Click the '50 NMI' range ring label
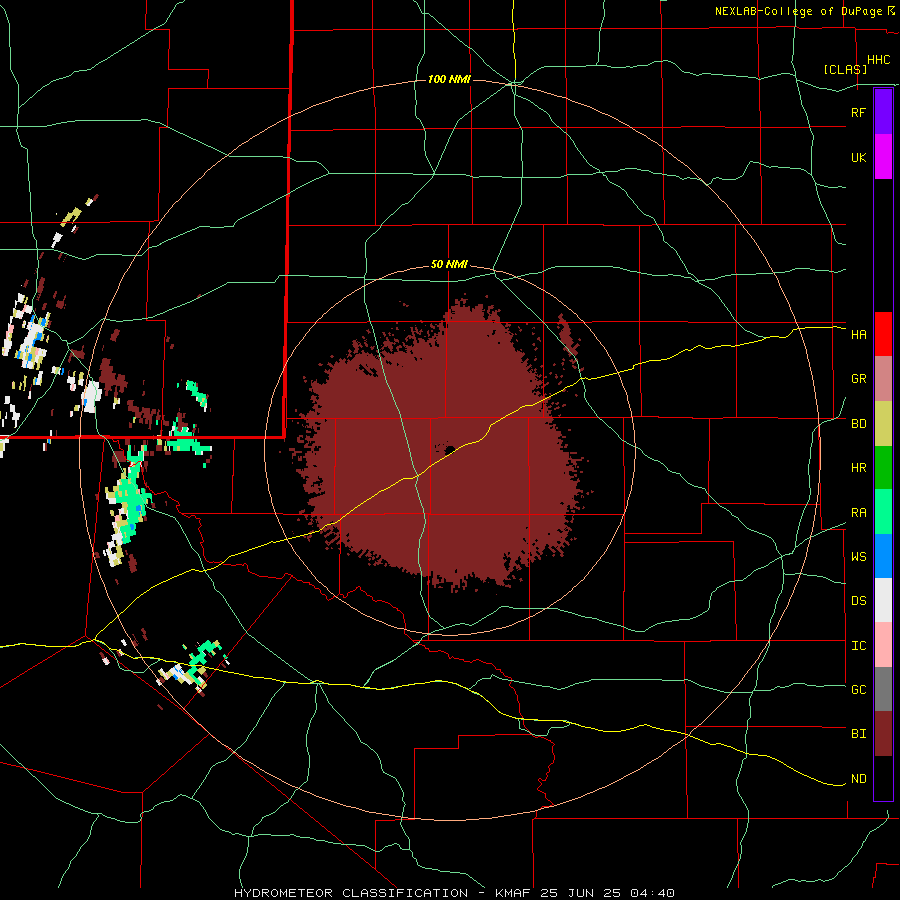 (449, 265)
